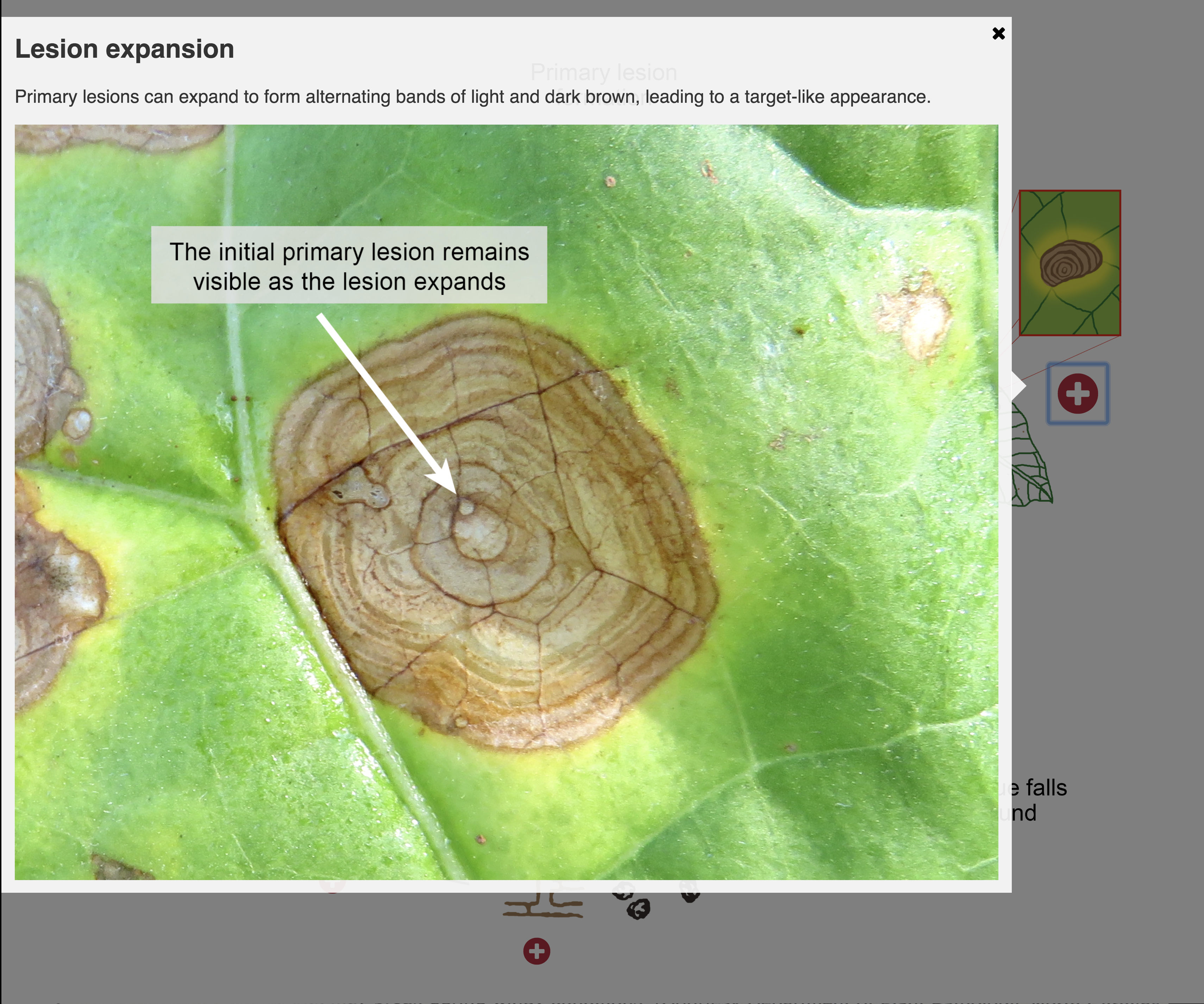The image size is (1204, 1004).
Task: Open the target-like lesion illustration thumbnail
Action: [x=1070, y=263]
